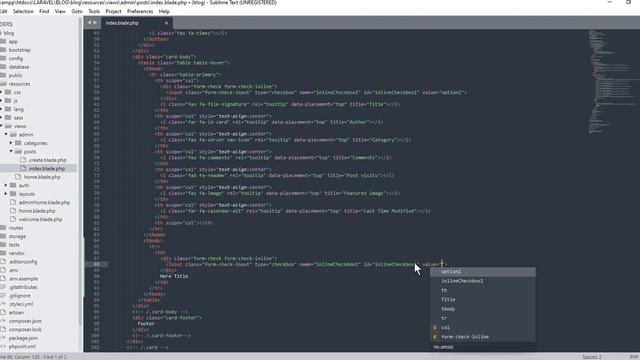Go to the previous tab with the left arrow
The height and width of the screenshot is (360, 640).
coord(90,23)
